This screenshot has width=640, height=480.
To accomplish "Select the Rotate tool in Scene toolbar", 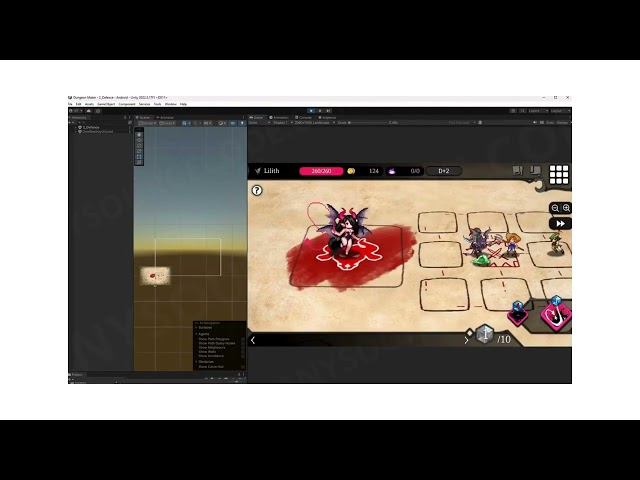I will [x=139, y=146].
